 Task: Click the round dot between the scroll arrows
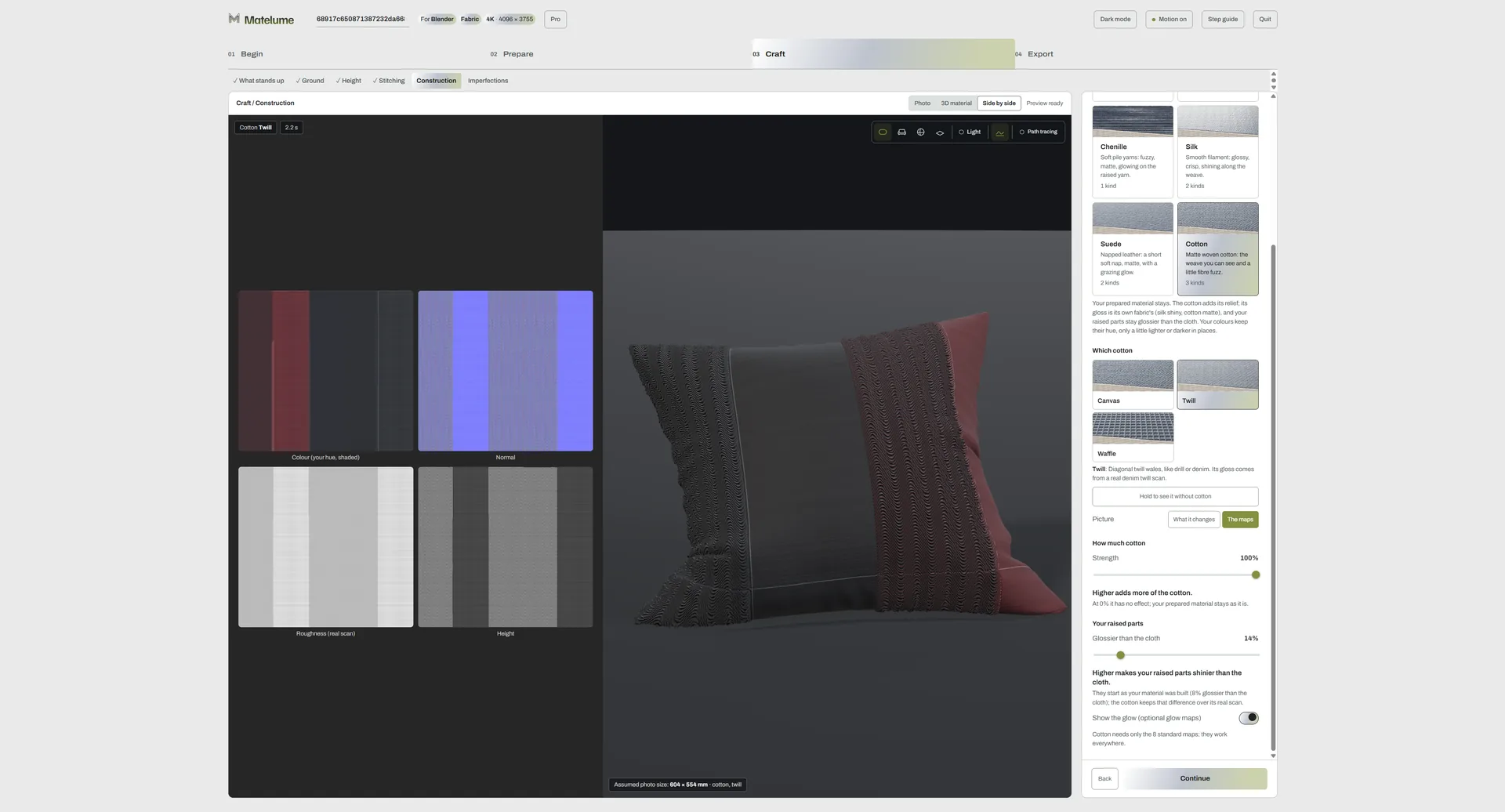[1274, 81]
